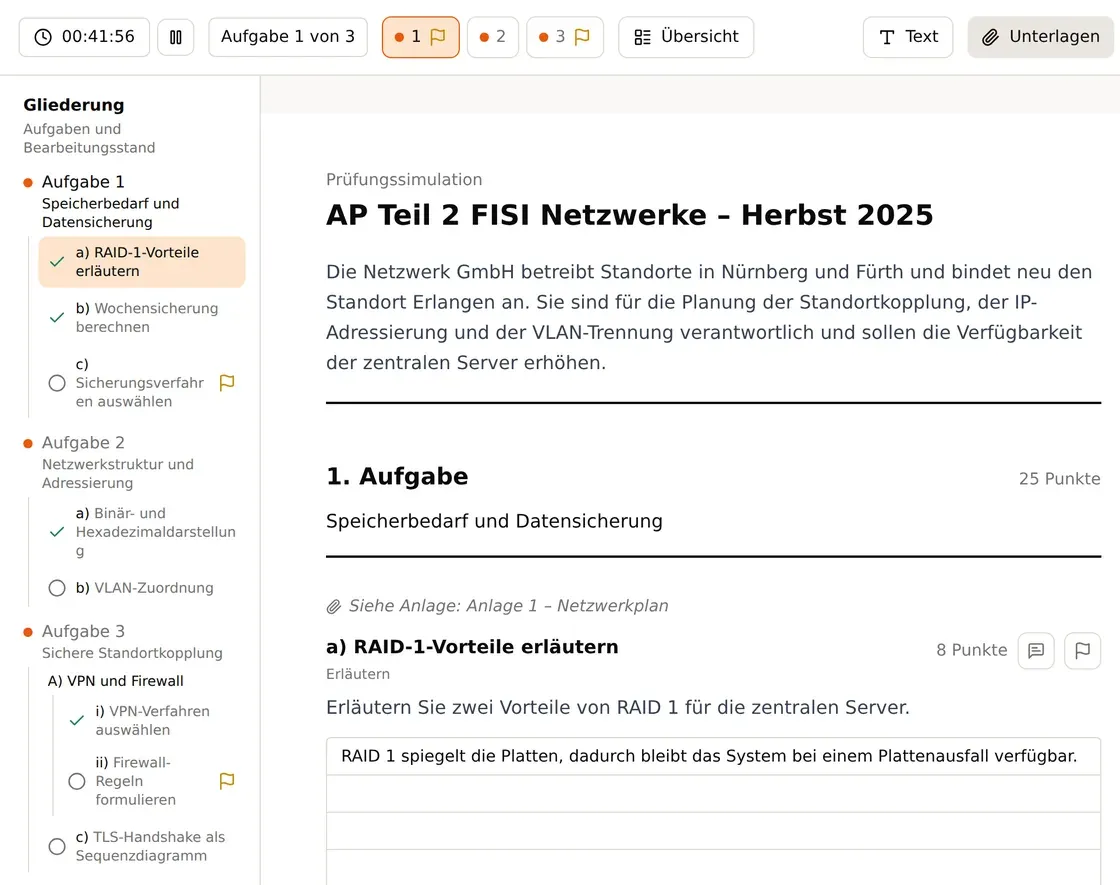Click the heading 'AP Teil 2 FISI Netzwerke – Herbst 2025'
Viewport: 1120px width, 885px height.
[629, 215]
